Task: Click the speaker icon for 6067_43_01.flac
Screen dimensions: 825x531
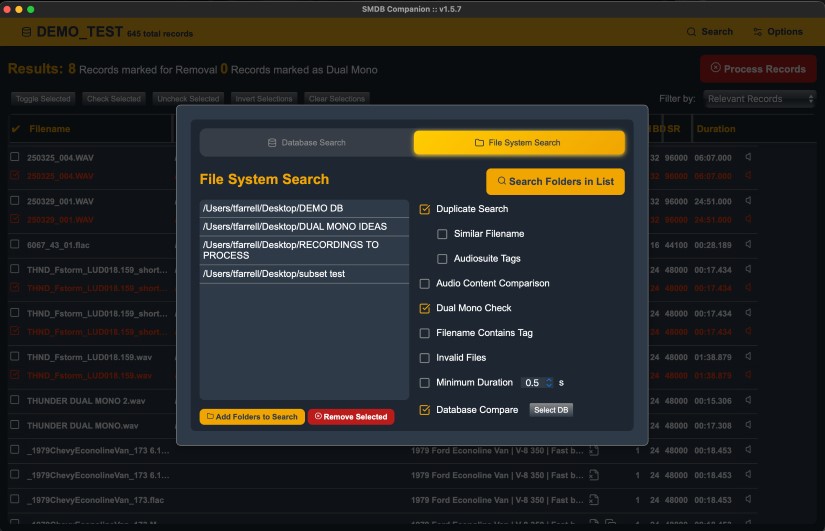Action: point(748,244)
